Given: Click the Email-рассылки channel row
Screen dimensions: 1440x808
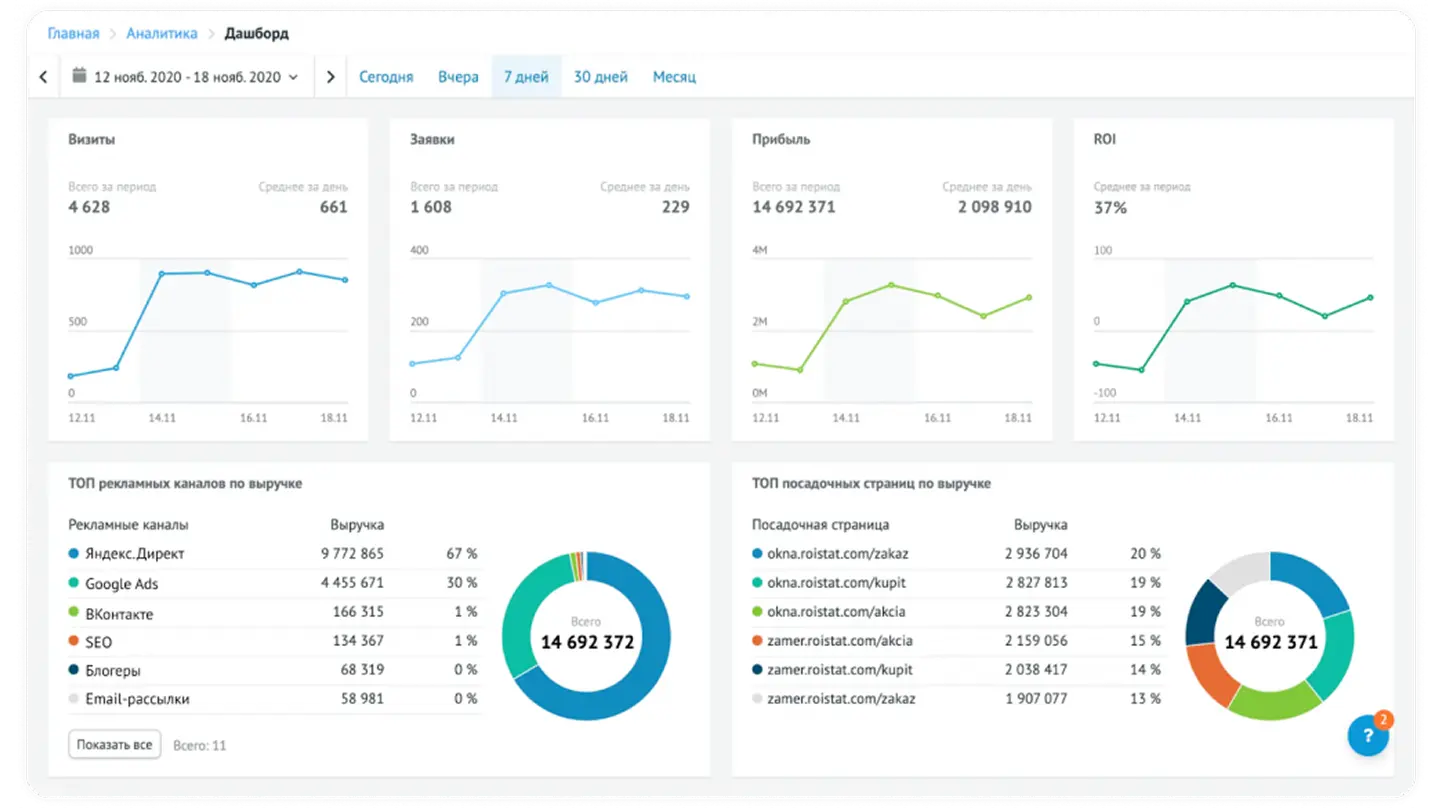Looking at the screenshot, I should 275,699.
